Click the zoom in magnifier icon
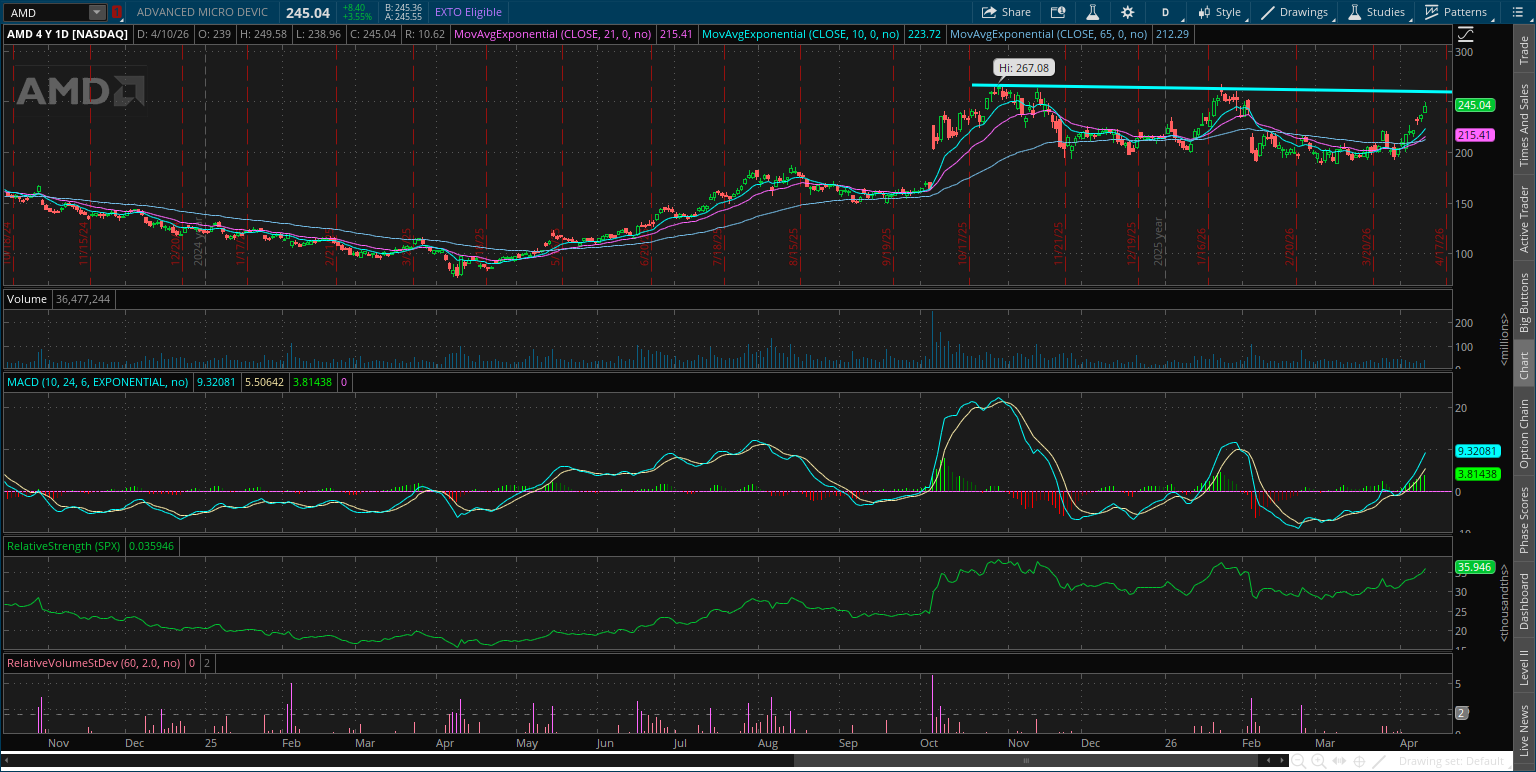 pos(1320,761)
